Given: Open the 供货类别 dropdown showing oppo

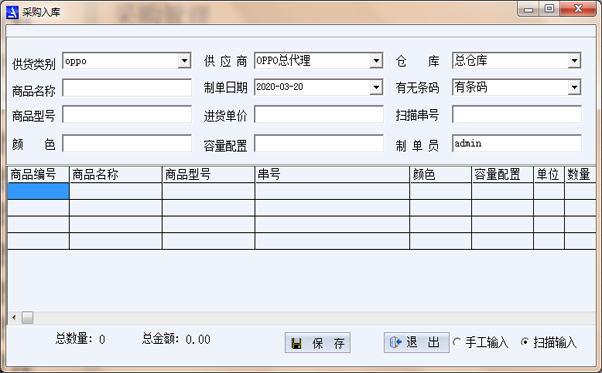Looking at the screenshot, I should coord(184,61).
